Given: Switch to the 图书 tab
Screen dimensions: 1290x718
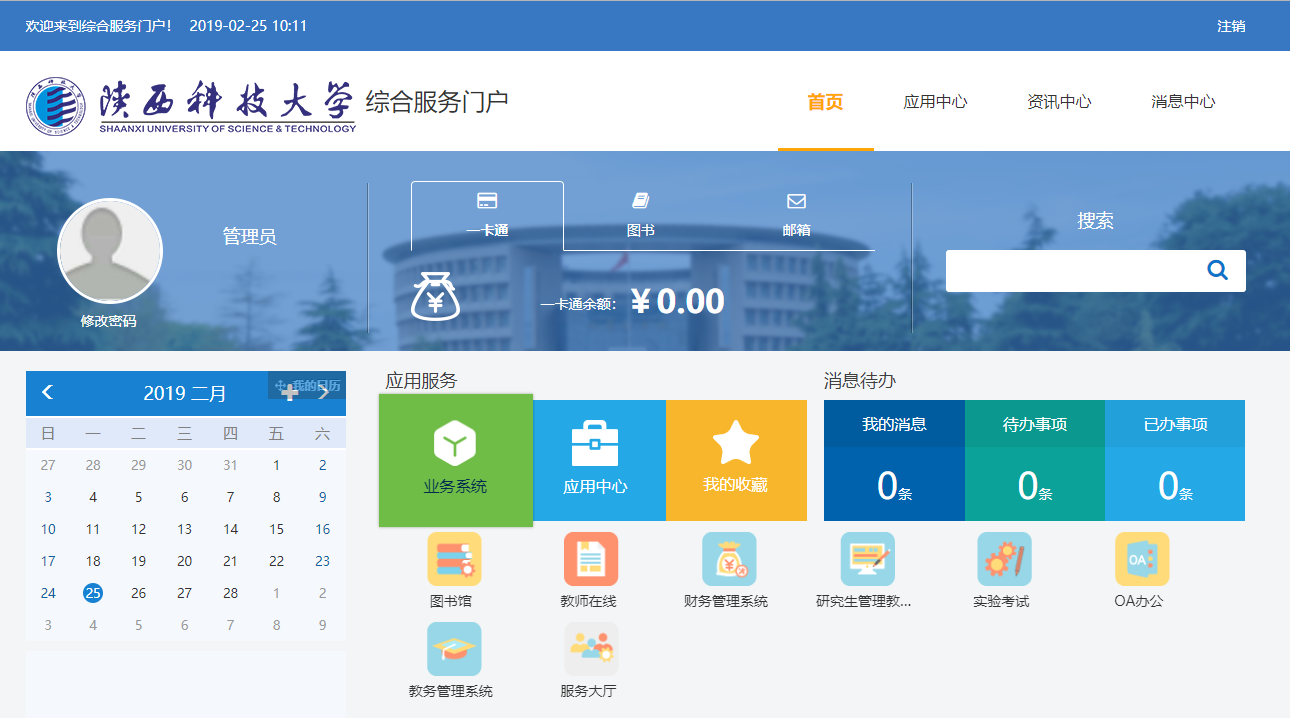Looking at the screenshot, I should 641,214.
